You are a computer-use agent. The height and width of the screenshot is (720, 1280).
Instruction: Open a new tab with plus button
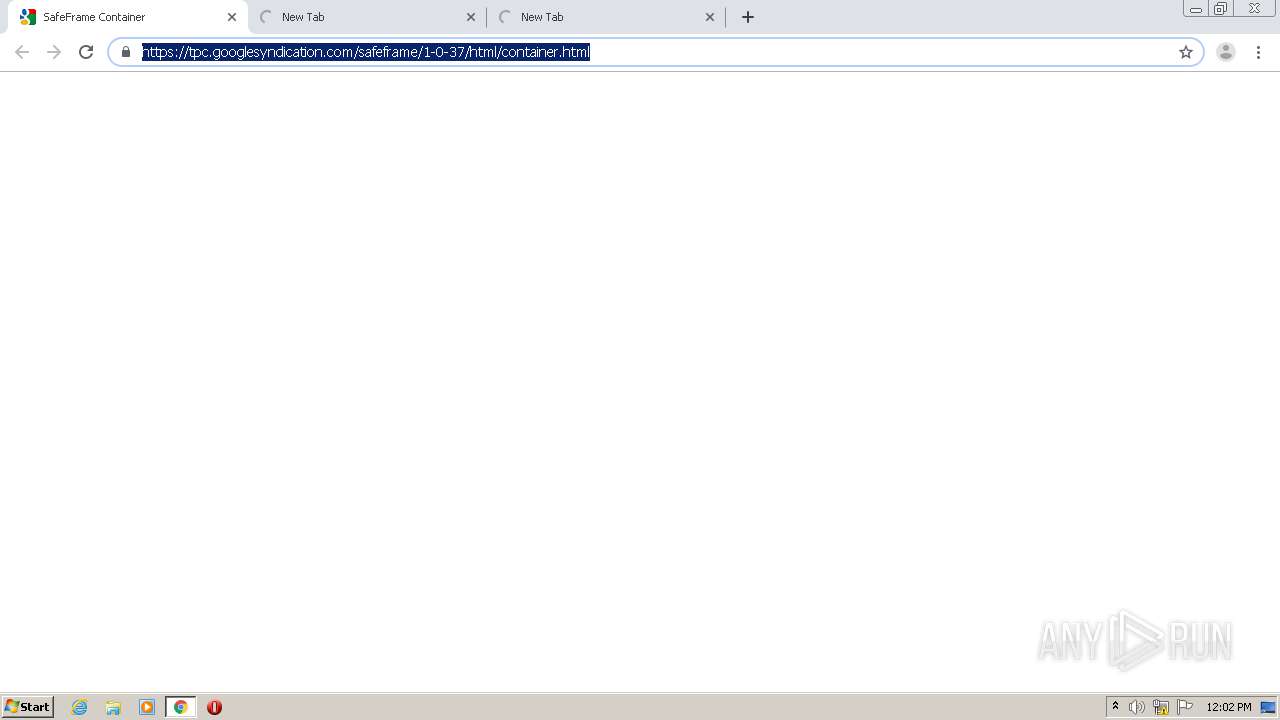748,17
